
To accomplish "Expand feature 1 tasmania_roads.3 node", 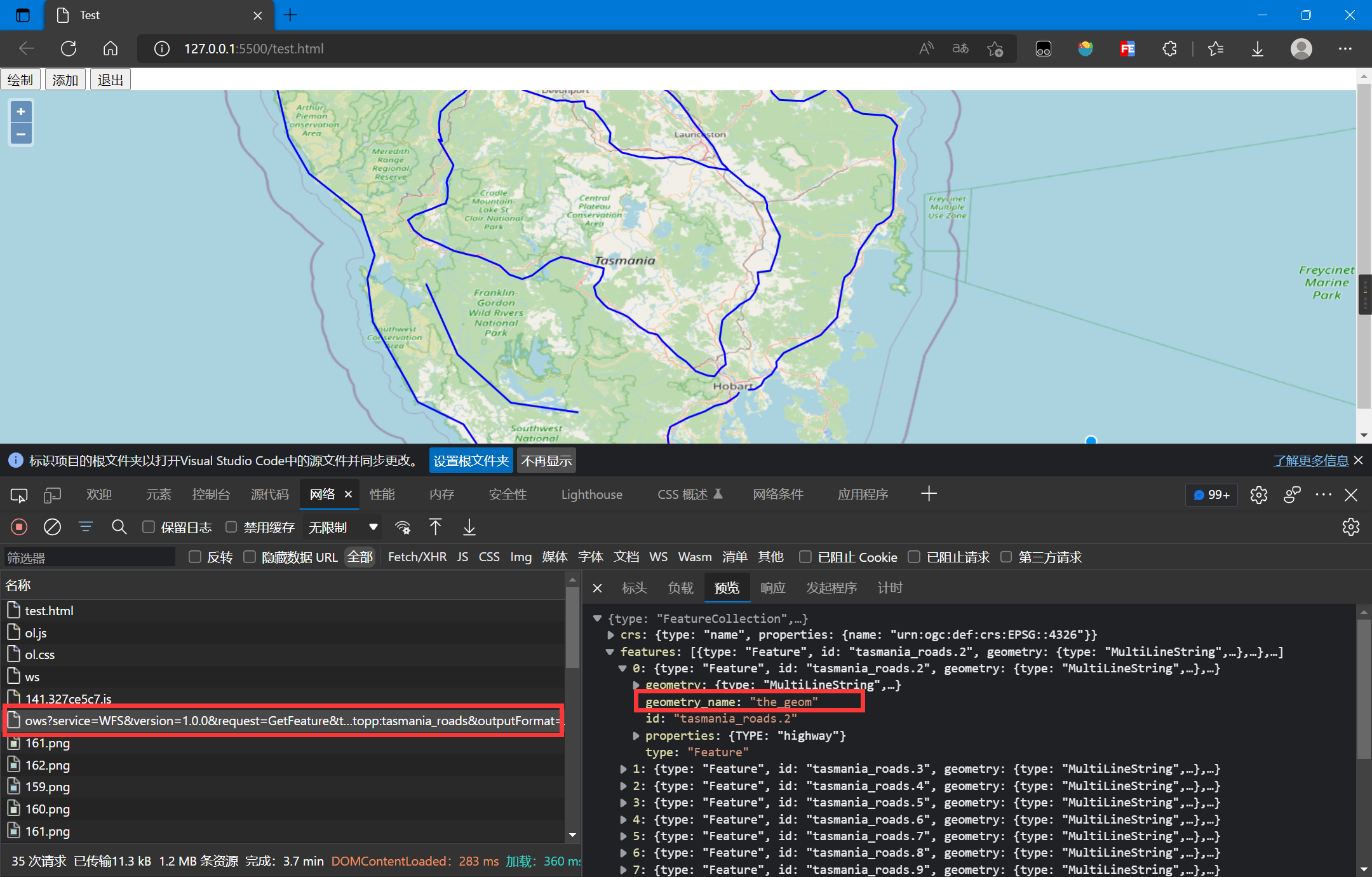I will click(x=623, y=769).
